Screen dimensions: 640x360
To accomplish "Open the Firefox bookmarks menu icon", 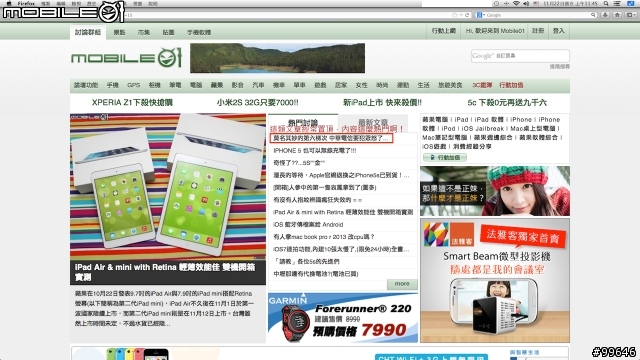I will 630,15.
